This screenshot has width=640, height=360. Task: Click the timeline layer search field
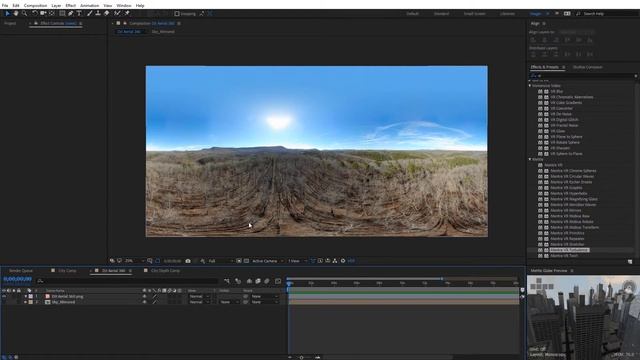click(127, 281)
